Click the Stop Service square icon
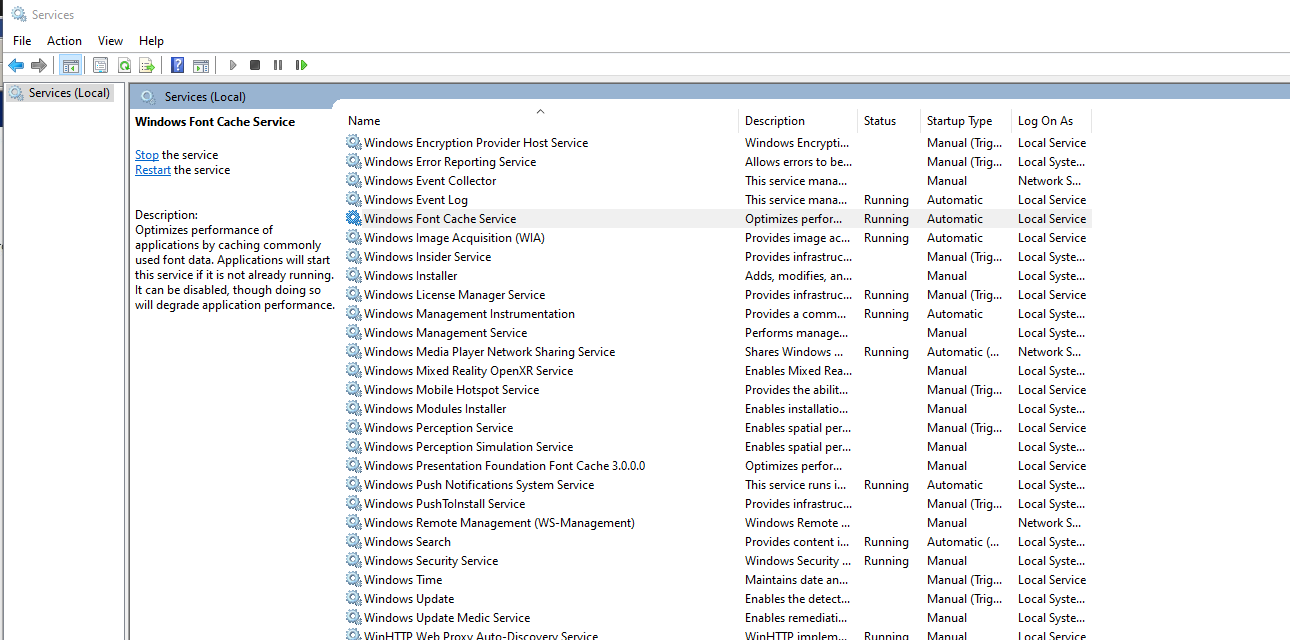The height and width of the screenshot is (640, 1290). [x=255, y=65]
